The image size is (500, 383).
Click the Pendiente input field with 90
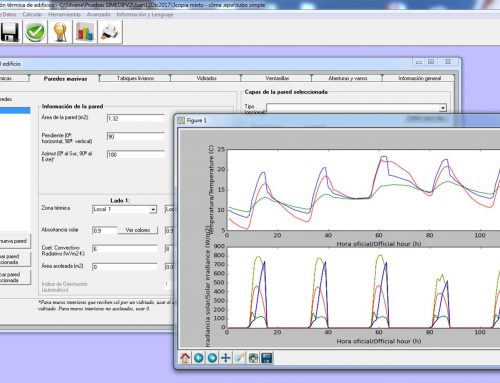click(136, 136)
